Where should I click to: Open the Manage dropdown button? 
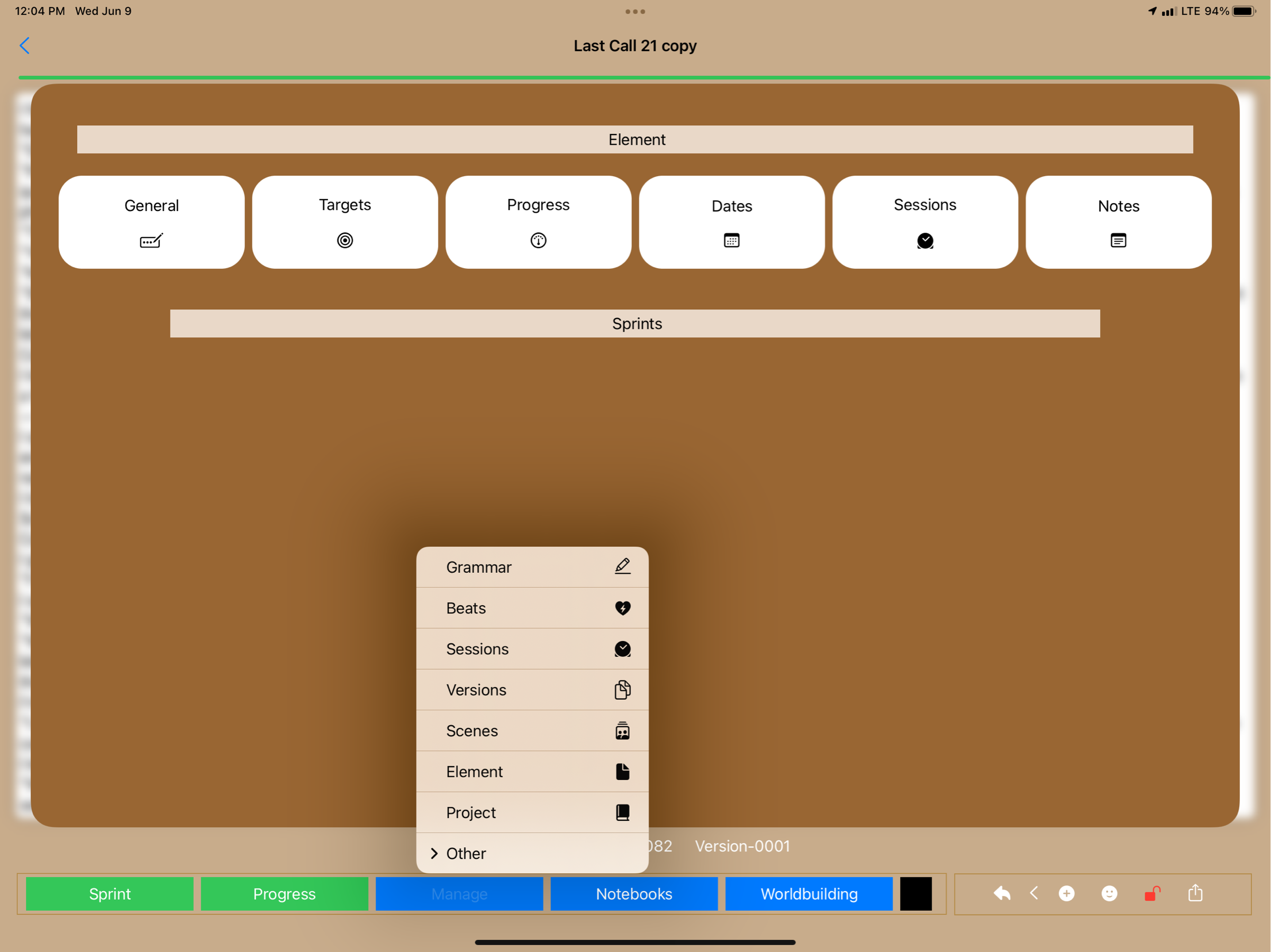[459, 893]
